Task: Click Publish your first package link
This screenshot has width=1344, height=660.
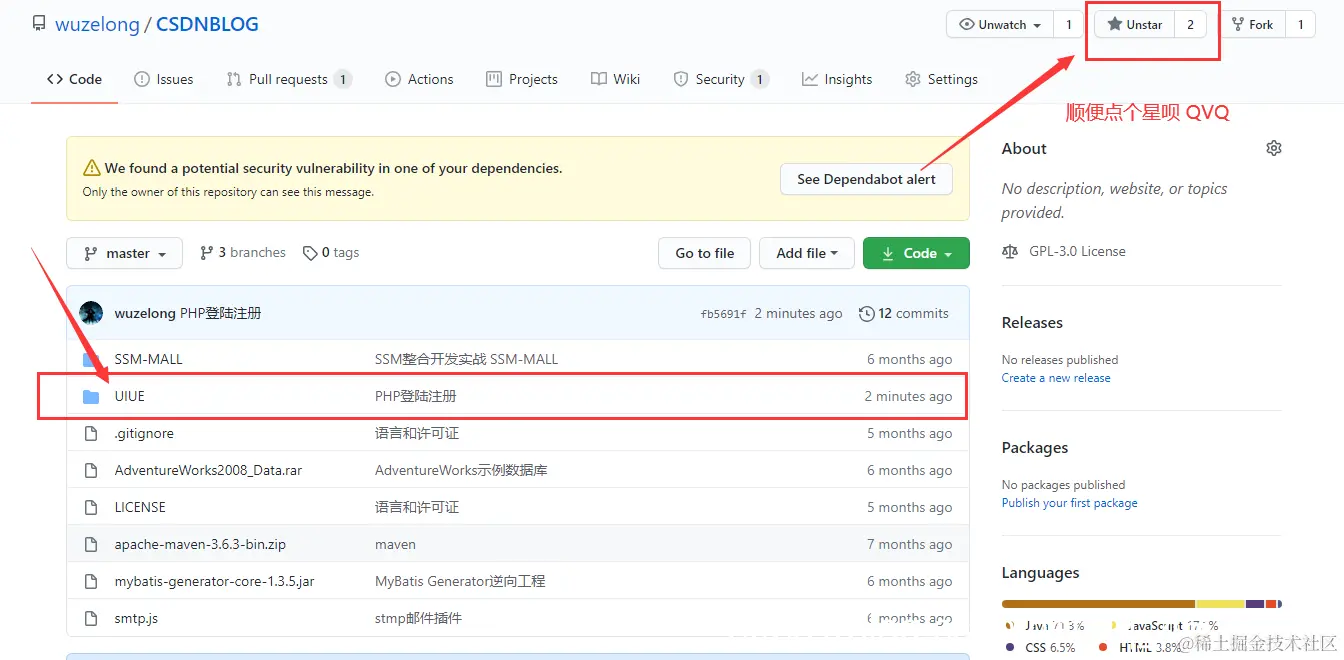Action: (1070, 503)
